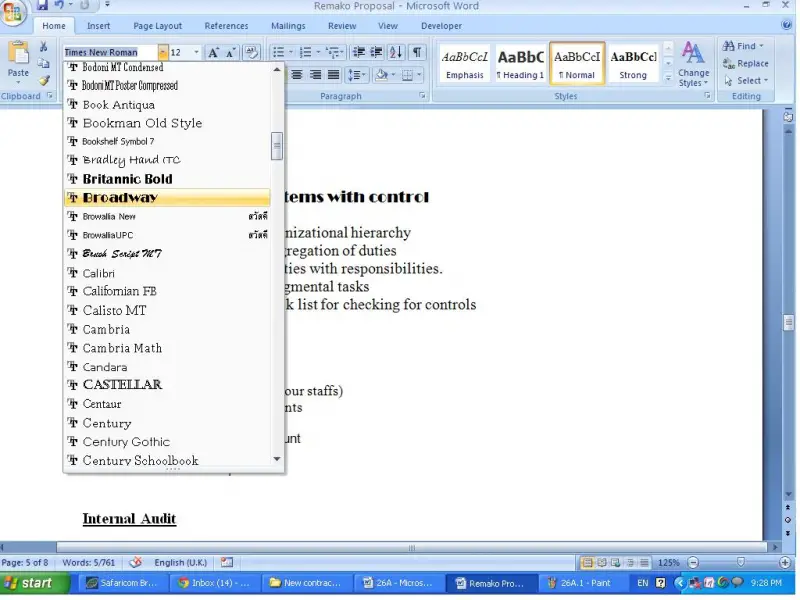This screenshot has height=600, width=800.
Task: Decrease paragraph indent
Action: (359, 52)
